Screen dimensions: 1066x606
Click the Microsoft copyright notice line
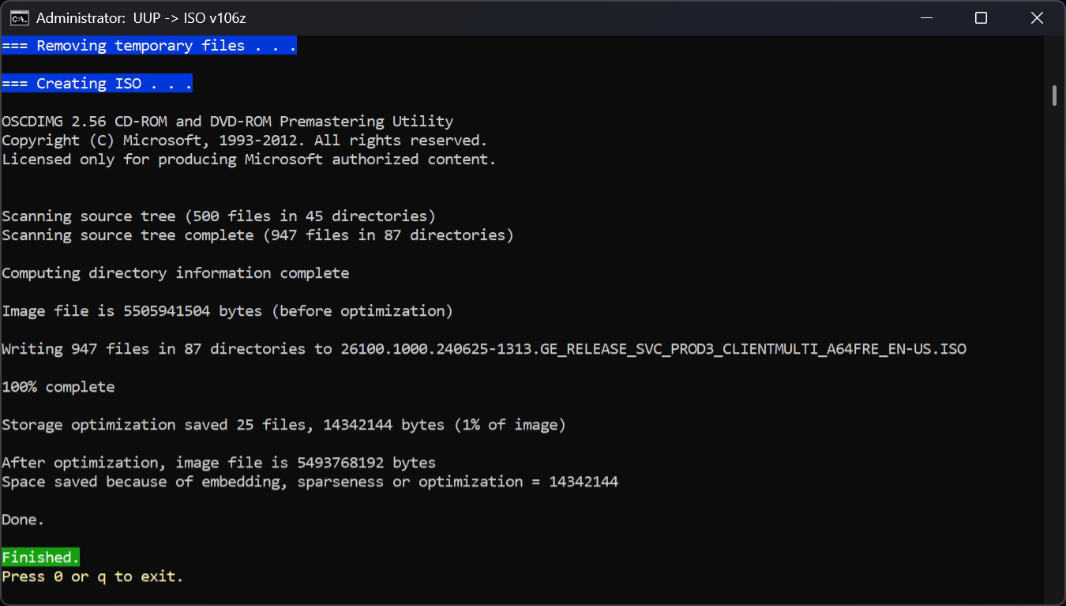(244, 141)
